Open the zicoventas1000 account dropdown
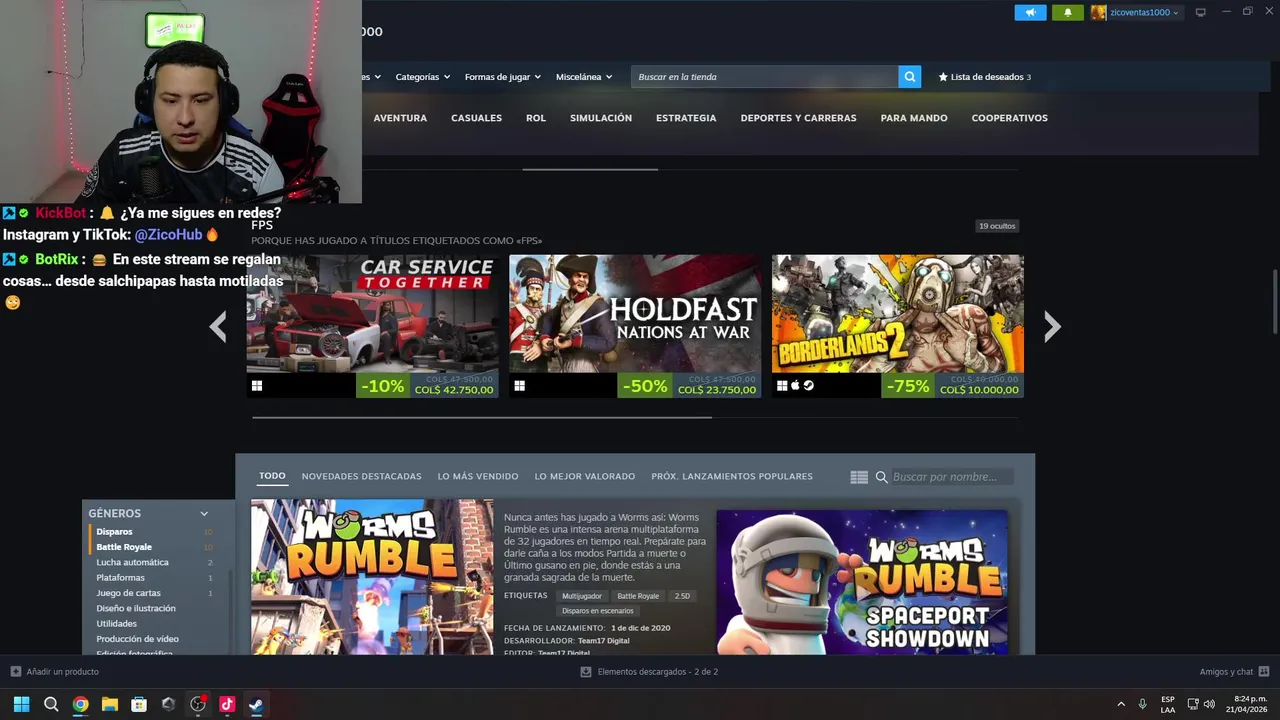Viewport: 1280px width, 720px height. (1144, 13)
